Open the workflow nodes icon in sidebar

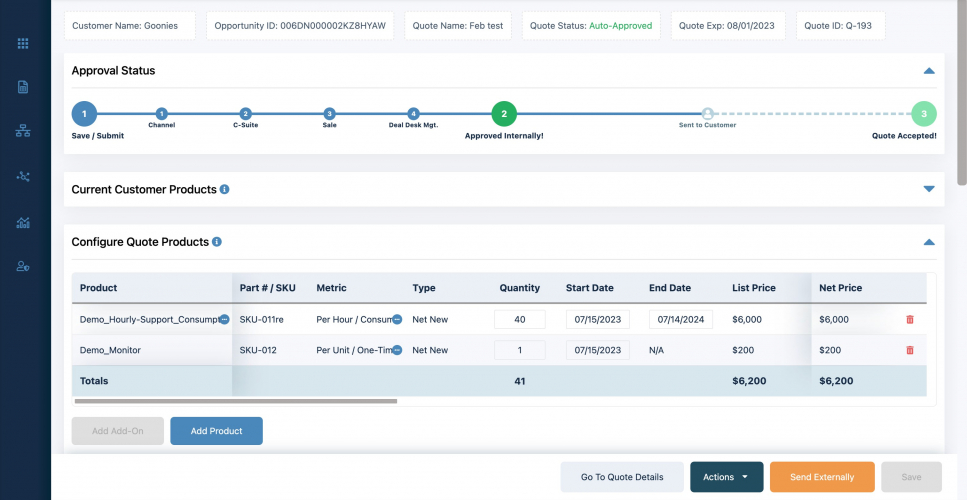23,176
